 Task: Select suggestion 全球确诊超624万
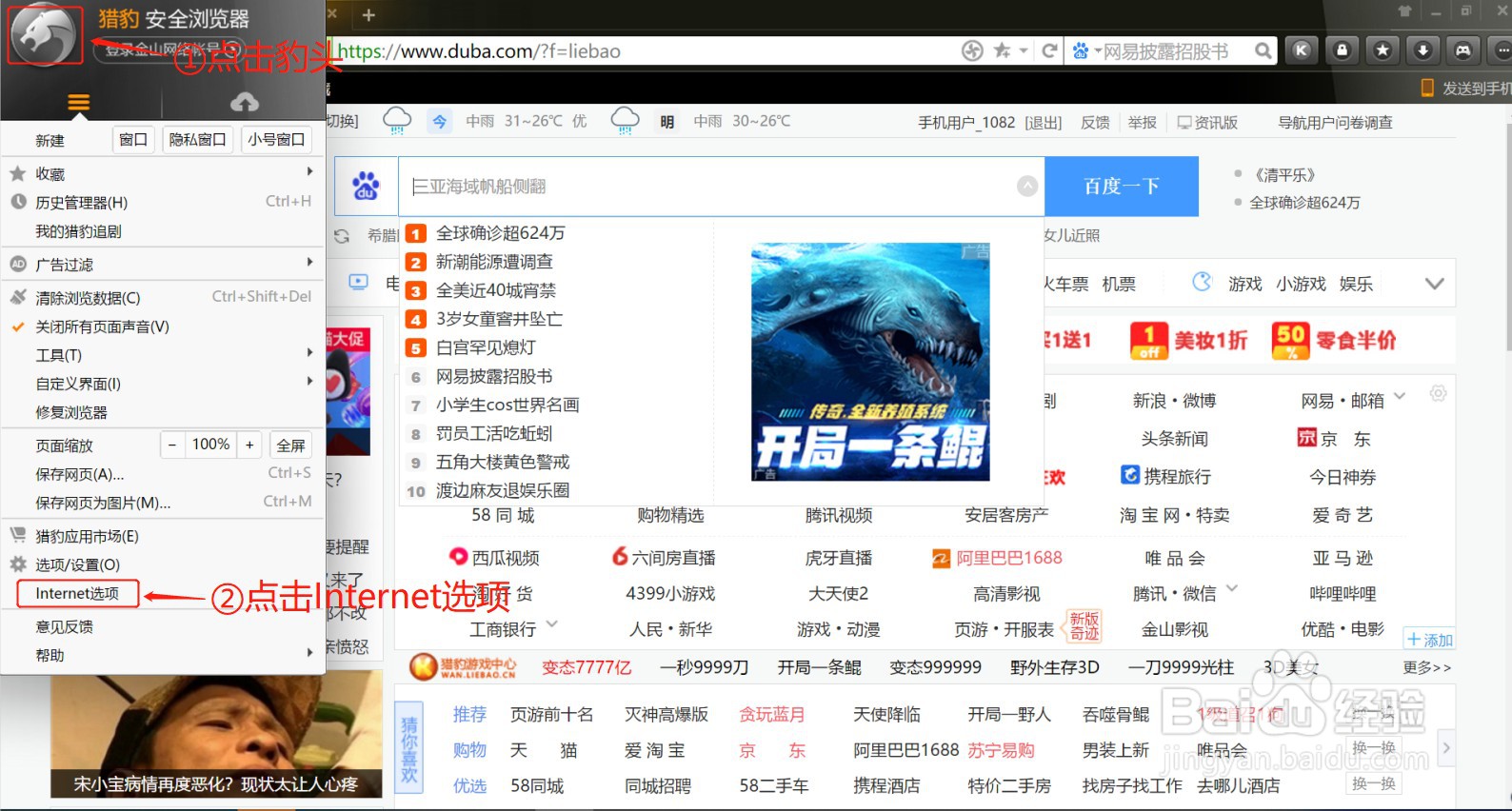[500, 233]
